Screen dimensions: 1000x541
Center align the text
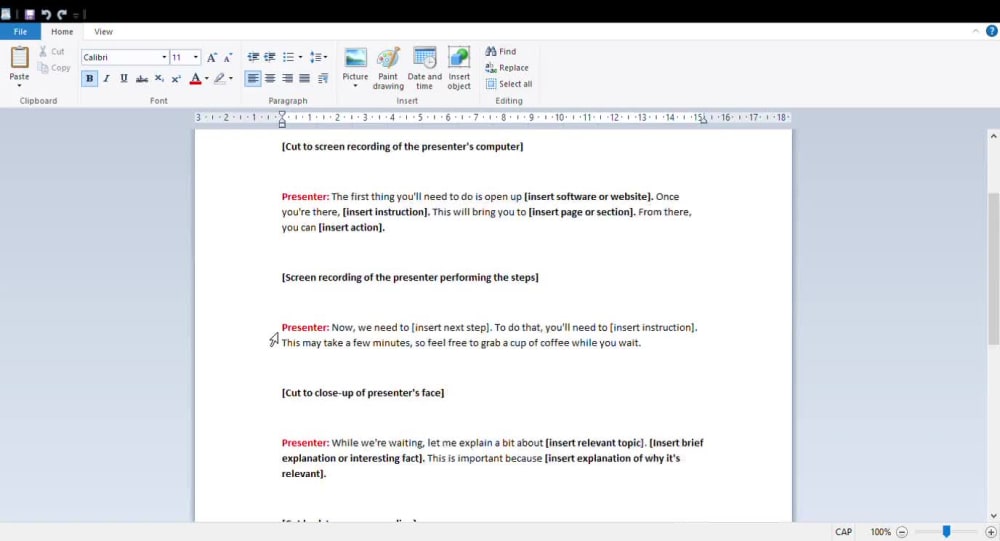pos(270,78)
